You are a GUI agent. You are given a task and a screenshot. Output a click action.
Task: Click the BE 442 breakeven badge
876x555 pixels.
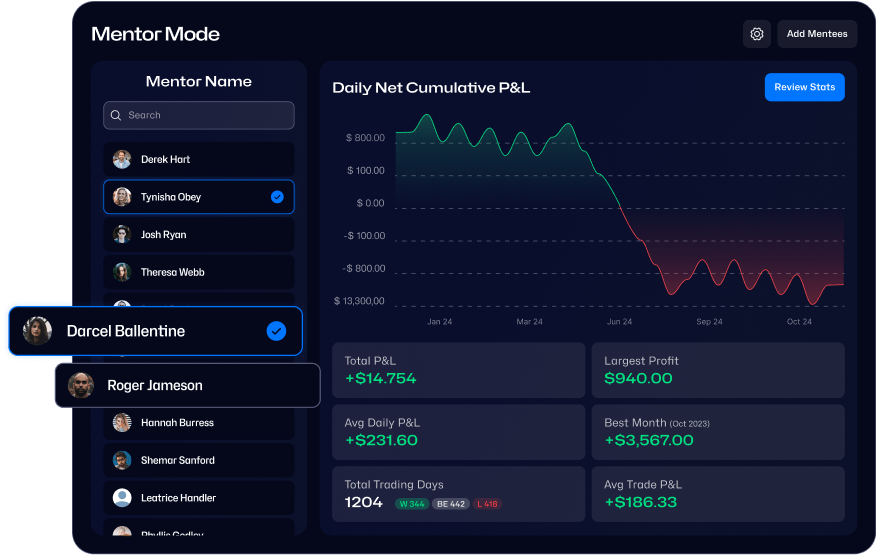(450, 504)
